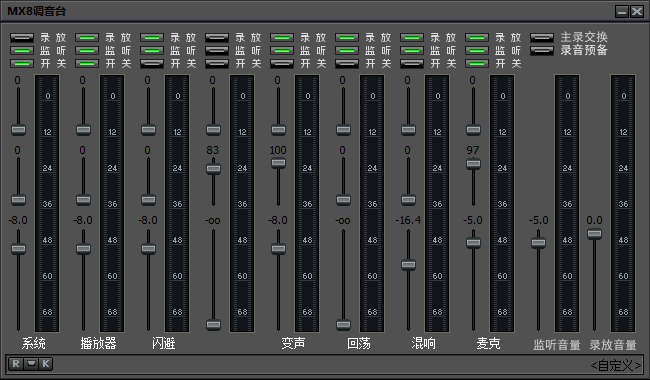The height and width of the screenshot is (380, 650).
Task: Click the 闪避 channel name label
Action: 163,343
